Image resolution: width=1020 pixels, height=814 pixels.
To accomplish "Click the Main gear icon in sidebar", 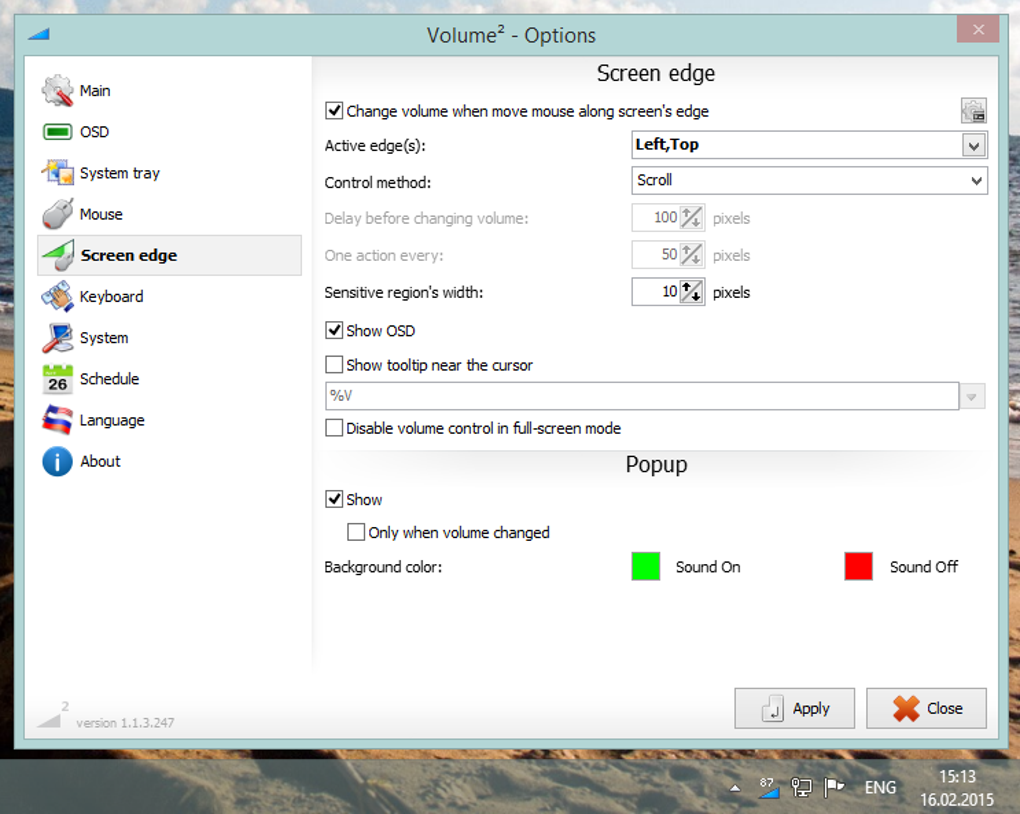I will click(57, 90).
